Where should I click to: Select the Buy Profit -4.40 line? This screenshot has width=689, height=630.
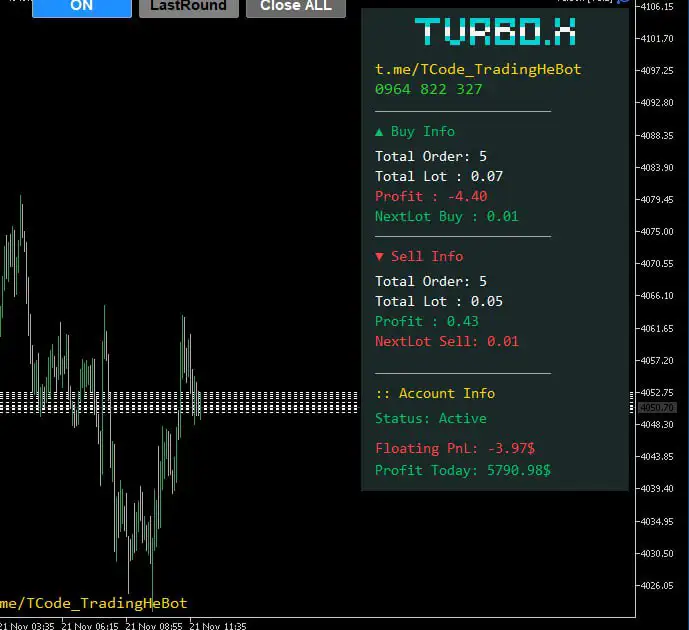[x=431, y=196]
